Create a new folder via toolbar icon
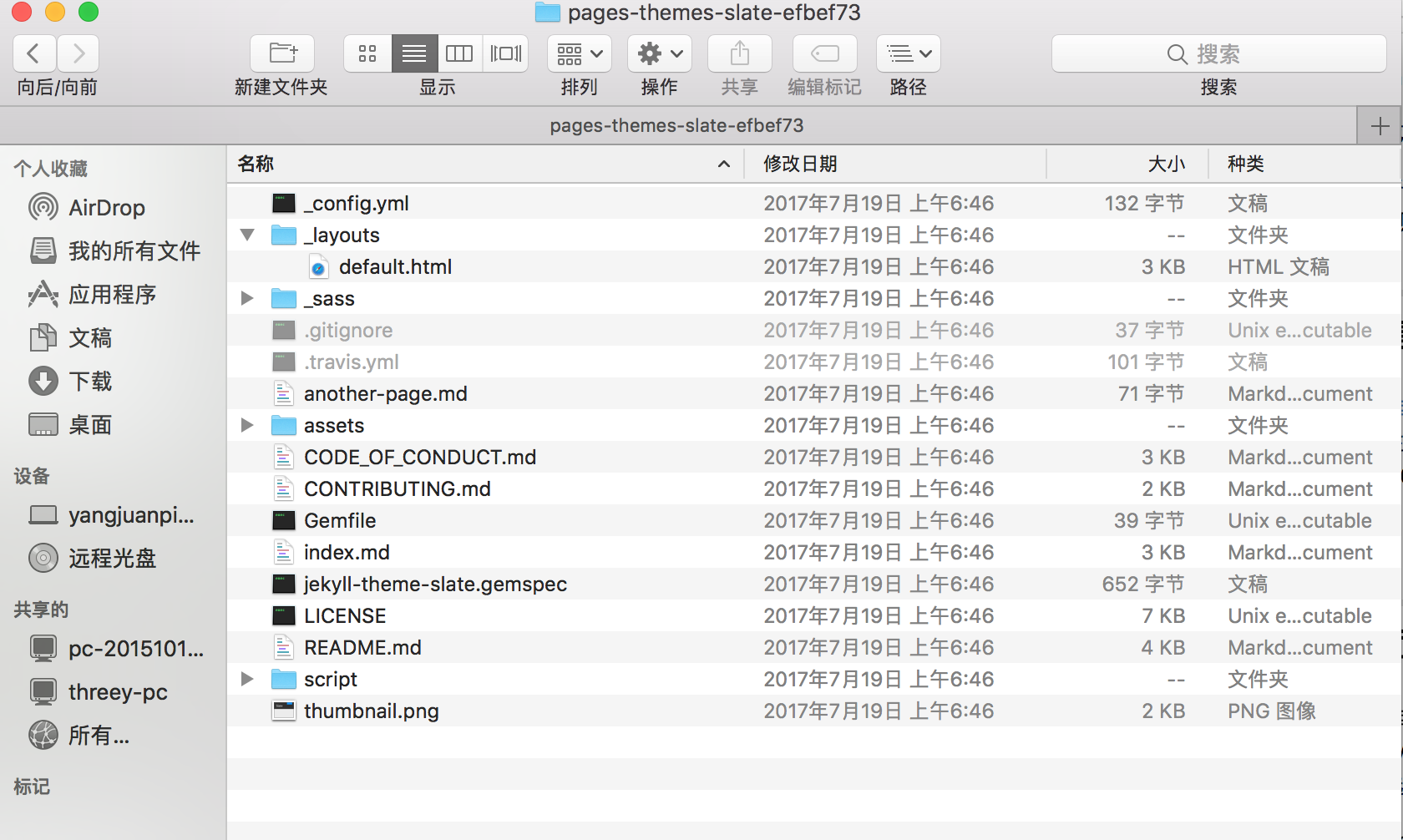The image size is (1403, 840). [282, 54]
